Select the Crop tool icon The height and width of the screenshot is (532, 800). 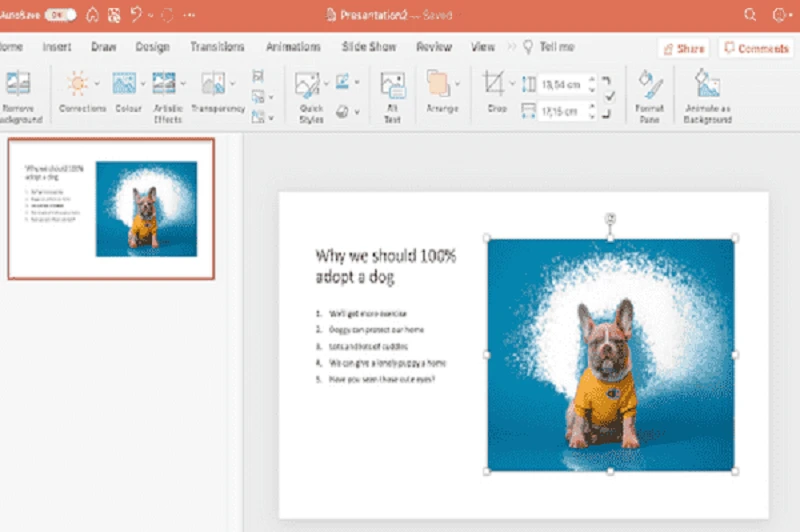(493, 83)
